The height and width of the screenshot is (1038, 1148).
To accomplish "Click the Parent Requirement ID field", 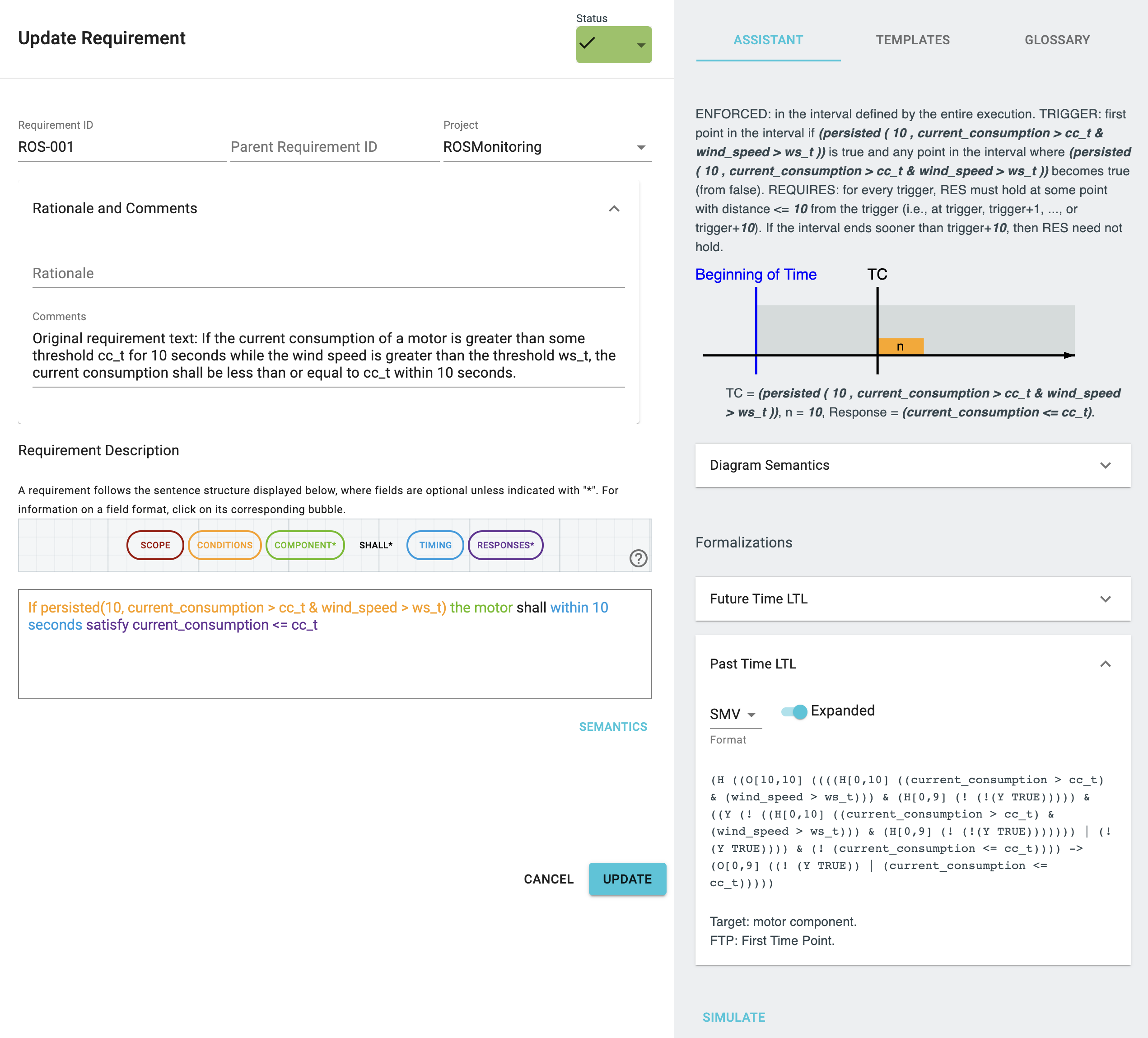I will 334,147.
